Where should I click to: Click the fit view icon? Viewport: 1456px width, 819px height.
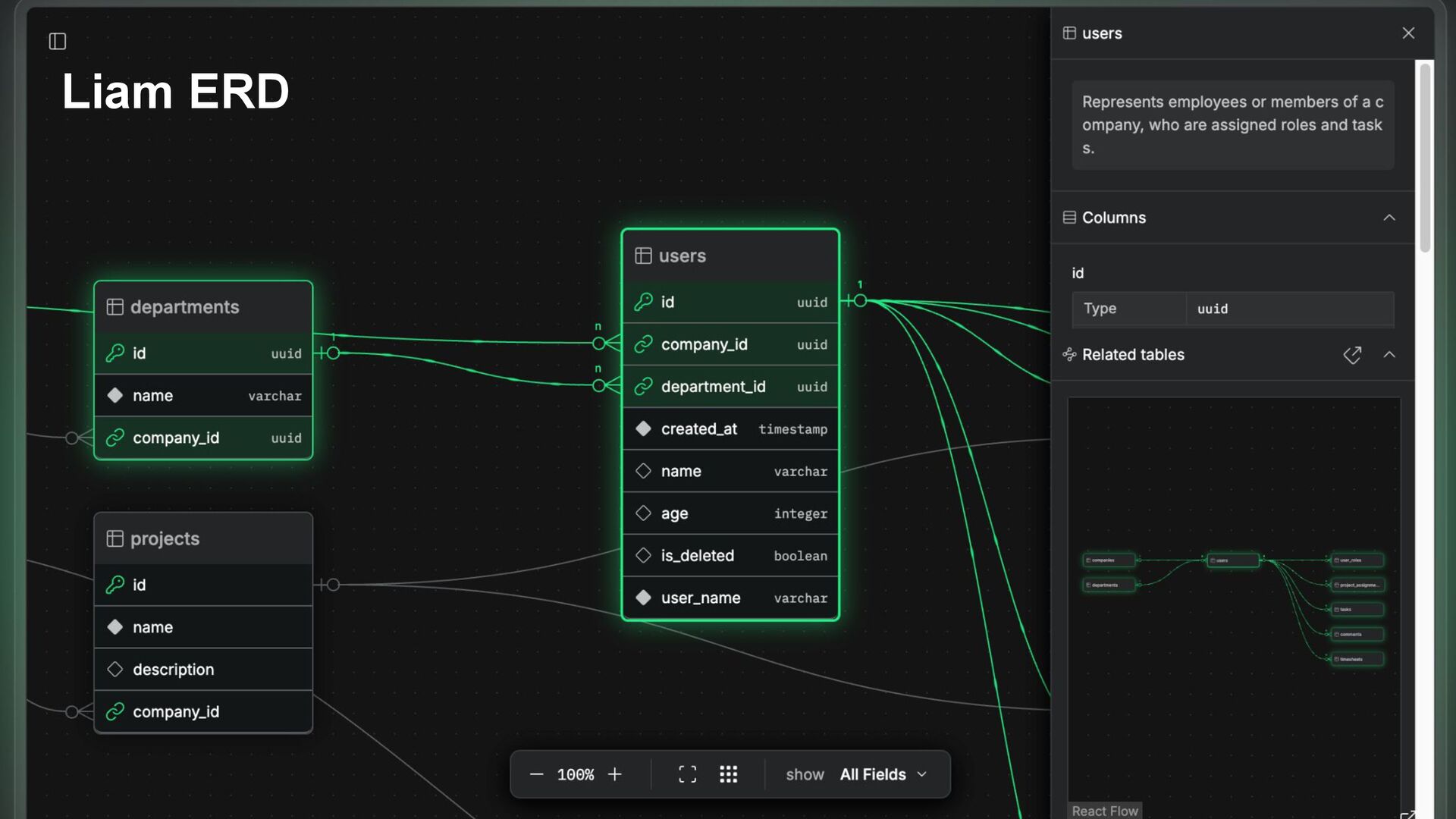click(687, 774)
